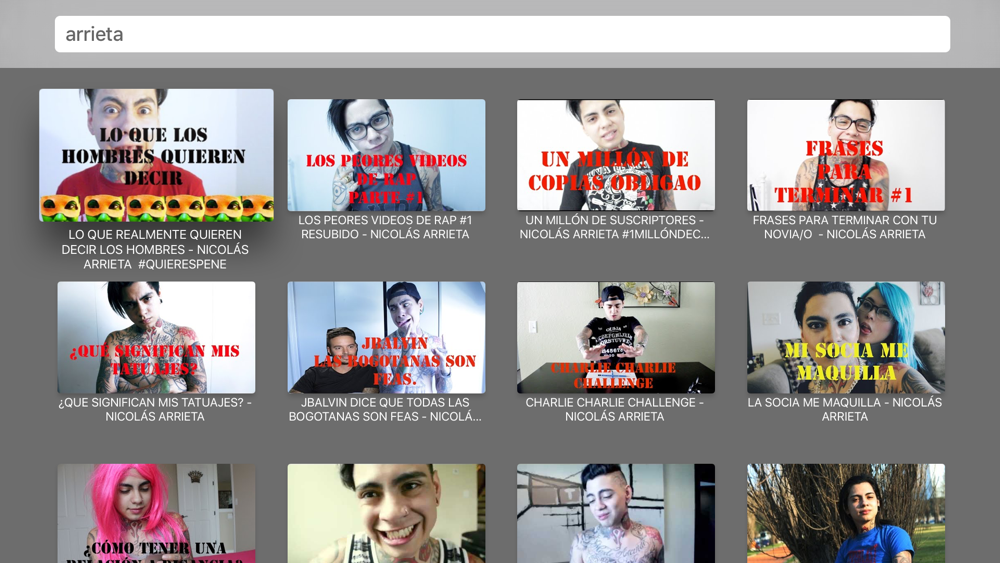The width and height of the screenshot is (1000, 563).
Task: Select the 'Mi socia me maquilla' thumbnail
Action: (x=845, y=337)
